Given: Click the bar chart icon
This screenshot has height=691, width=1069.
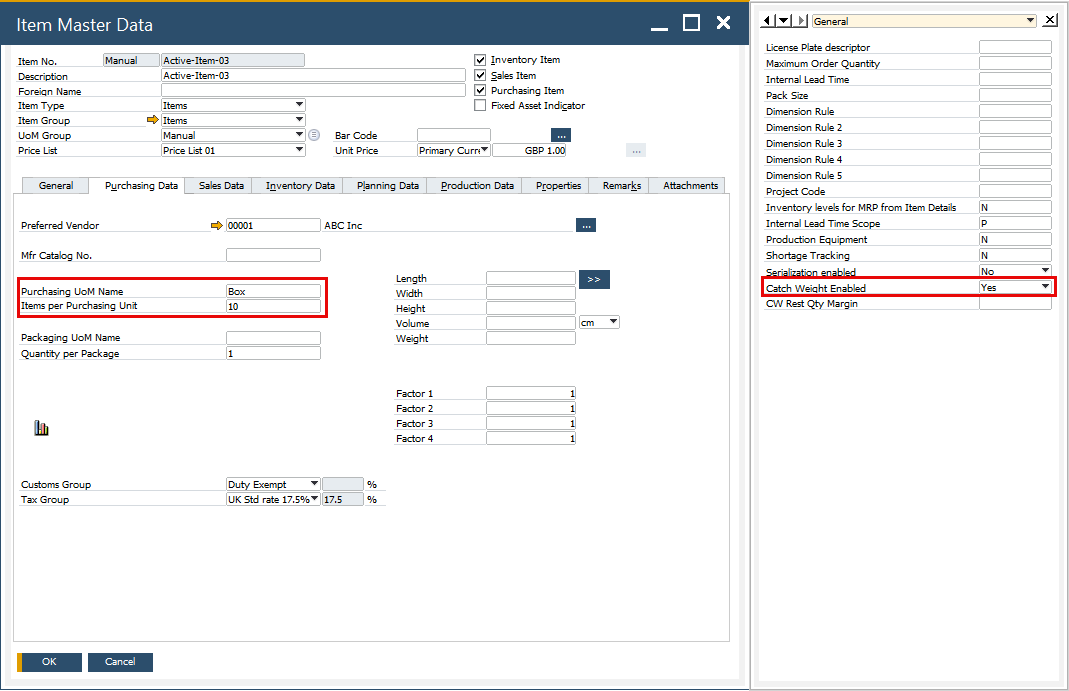Looking at the screenshot, I should (x=41, y=428).
